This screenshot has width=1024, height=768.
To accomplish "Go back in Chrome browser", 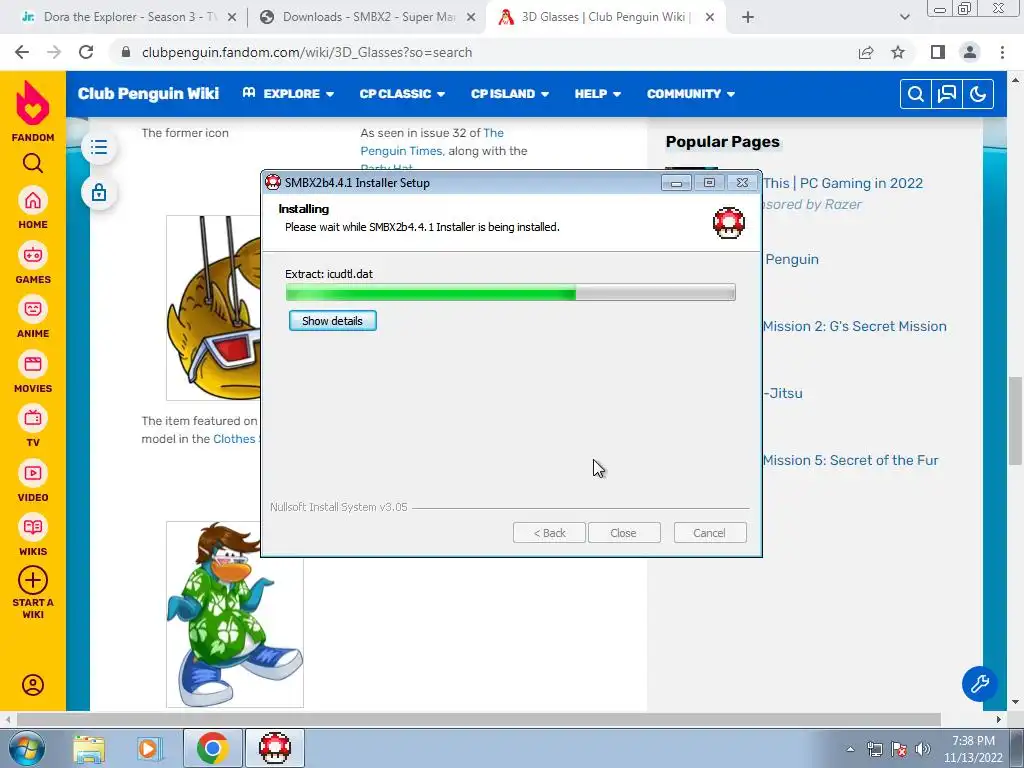I will (x=22, y=52).
